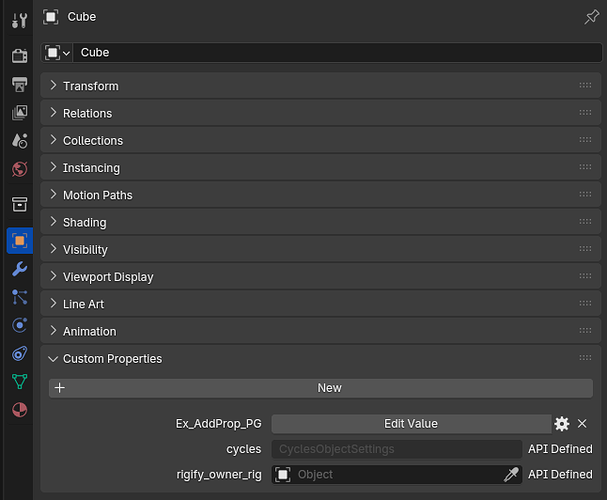This screenshot has height=500, width=607.
Task: Click the Instancing panel drag grip
Action: coord(585,167)
